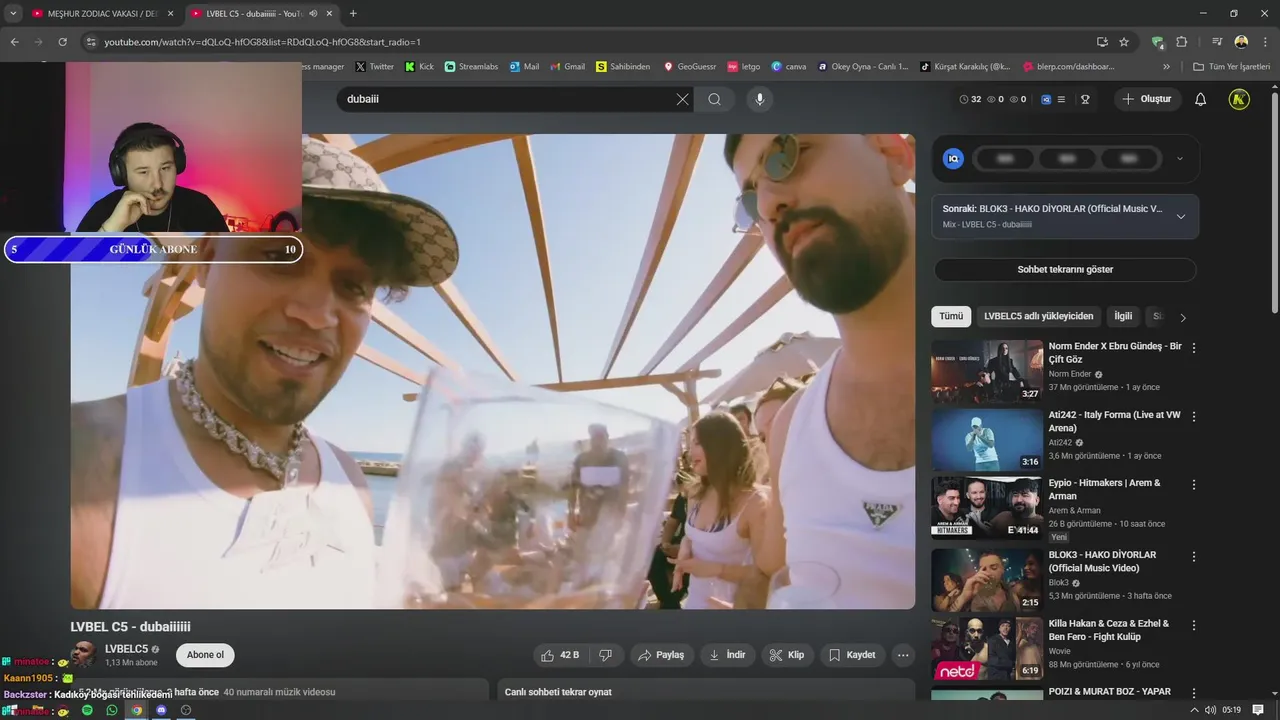Viewport: 1280px width, 720px height.
Task: Bookmark this page with the star icon
Action: 1124,42
